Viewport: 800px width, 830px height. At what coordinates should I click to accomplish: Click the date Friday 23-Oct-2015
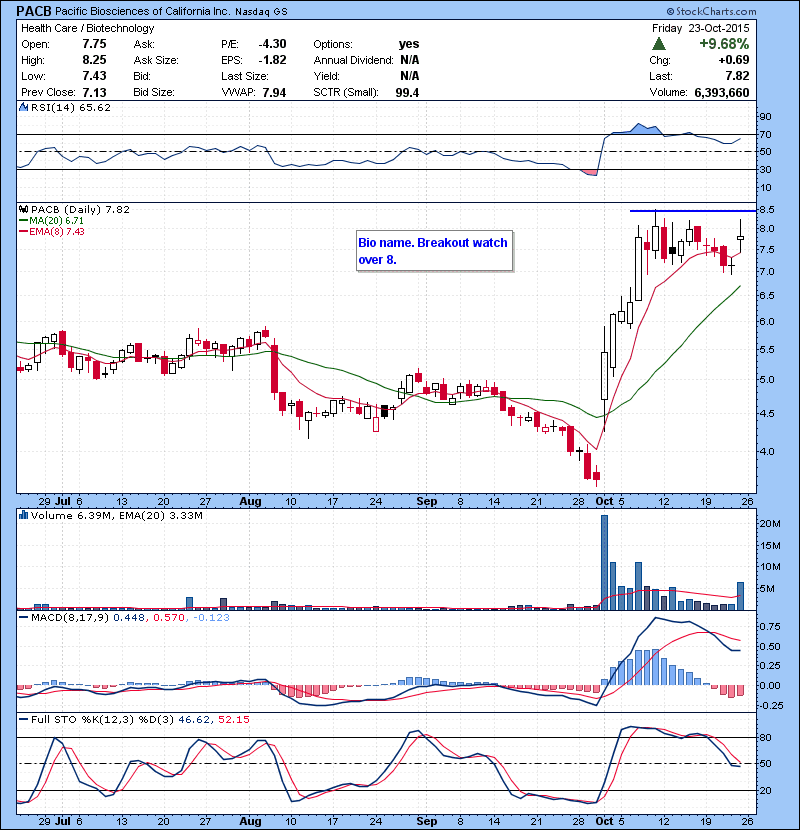click(x=700, y=28)
